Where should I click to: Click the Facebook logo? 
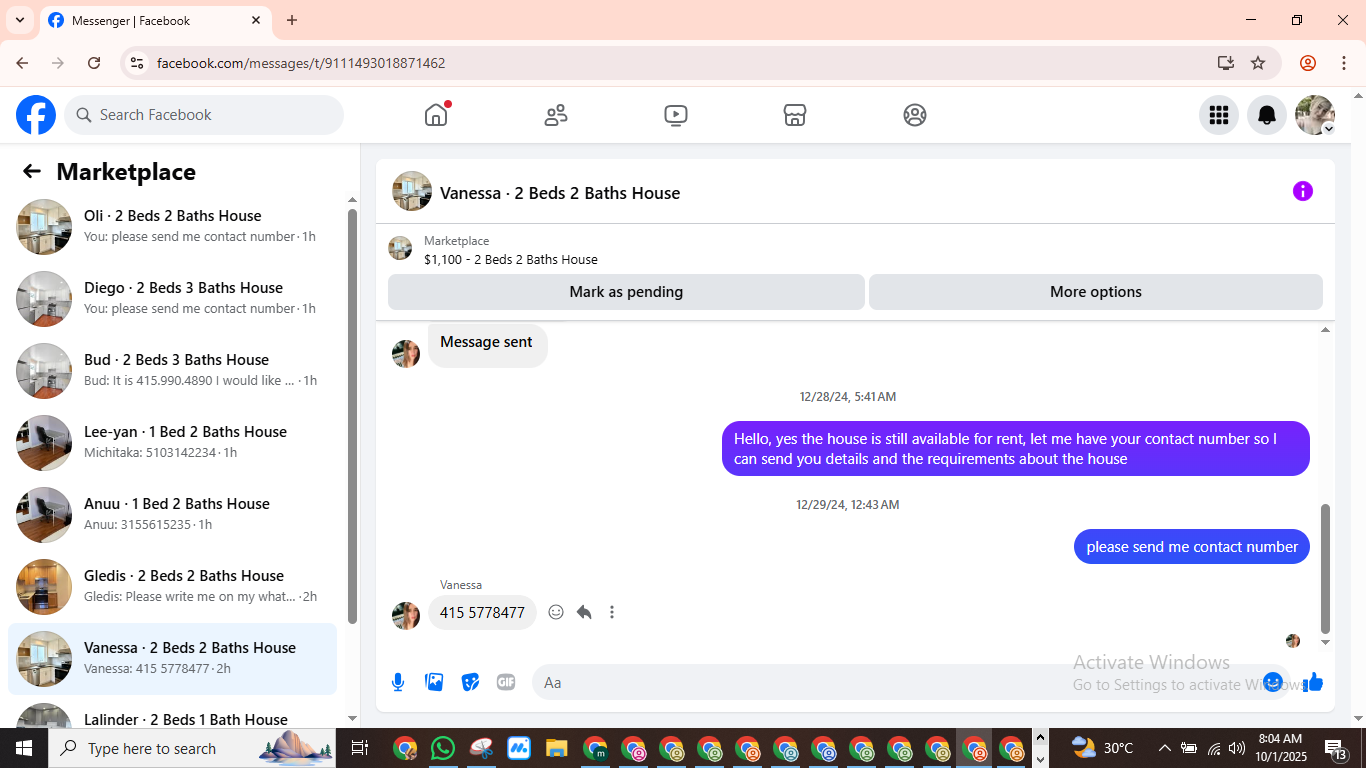point(36,115)
